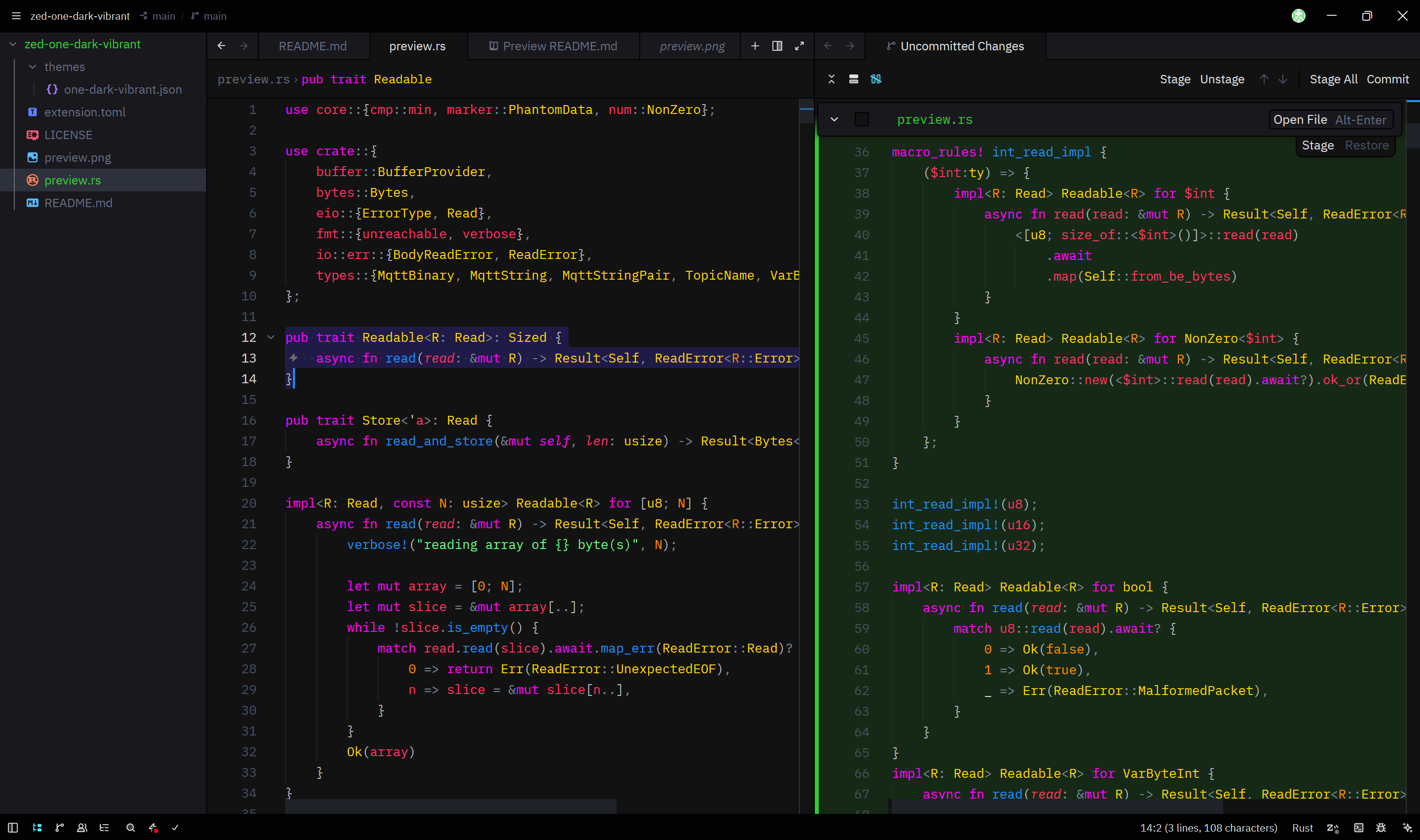Collapse the preview.rs diff file header
The width and height of the screenshot is (1420, 840).
834,119
